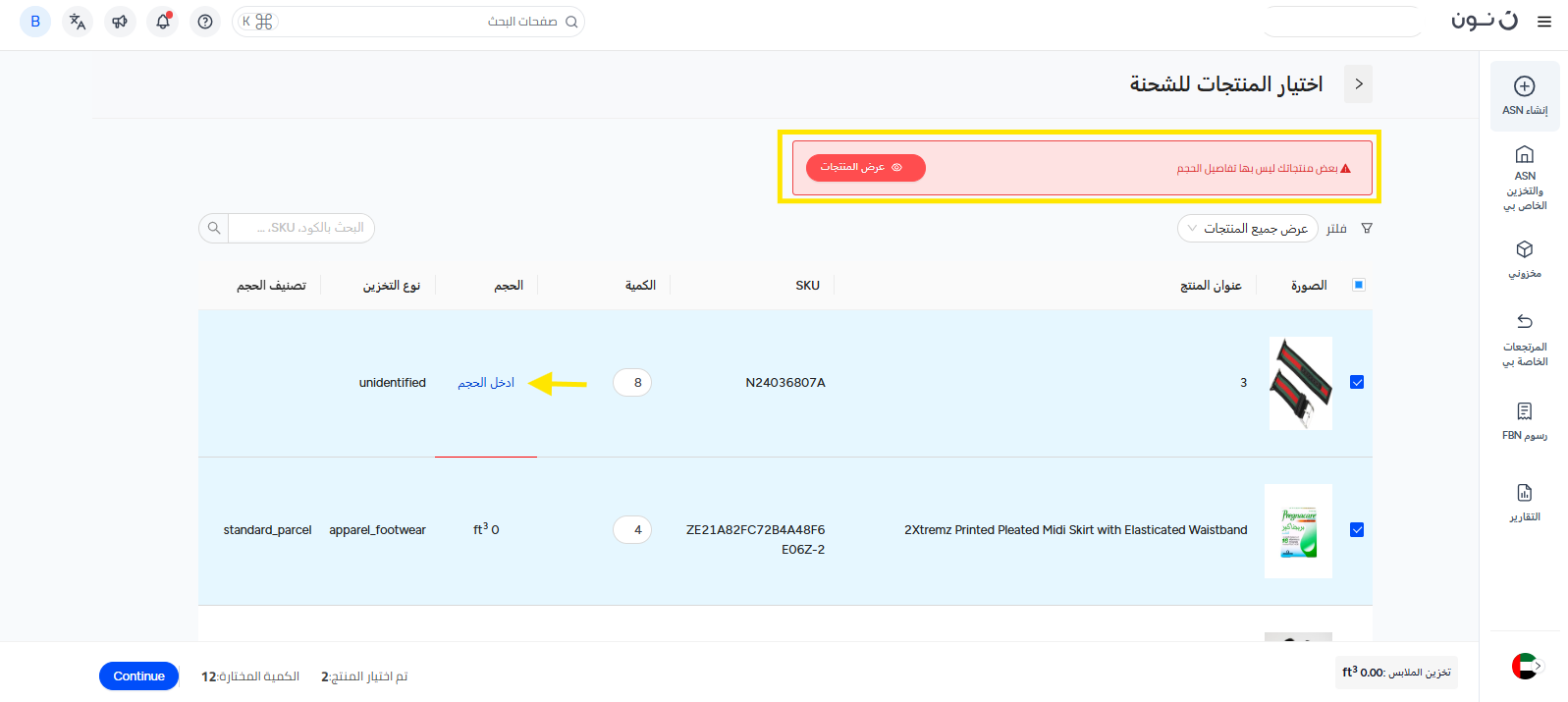
Task: Click the quantity field showing 8
Action: pos(632,382)
